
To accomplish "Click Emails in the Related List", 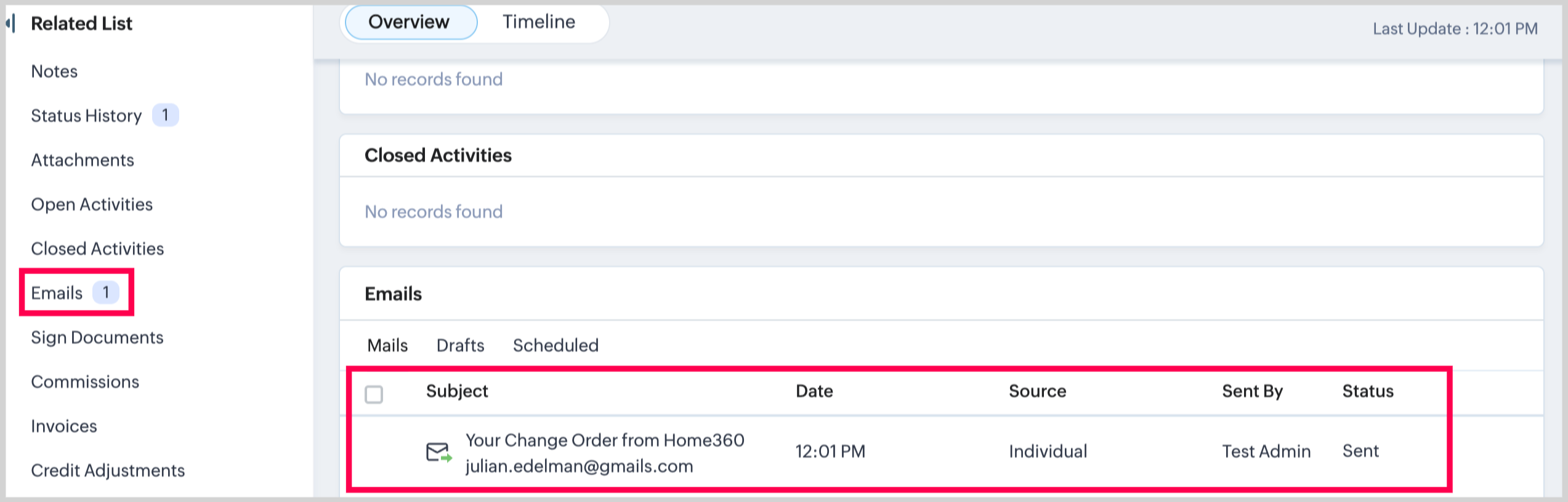I will click(x=57, y=293).
